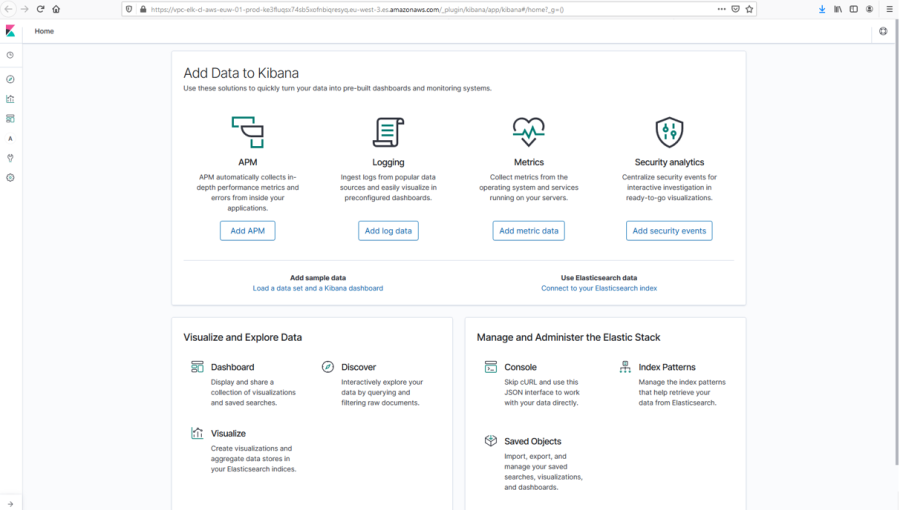The height and width of the screenshot is (510, 900).
Task: Open Management gear icon in sidebar
Action: click(x=10, y=178)
